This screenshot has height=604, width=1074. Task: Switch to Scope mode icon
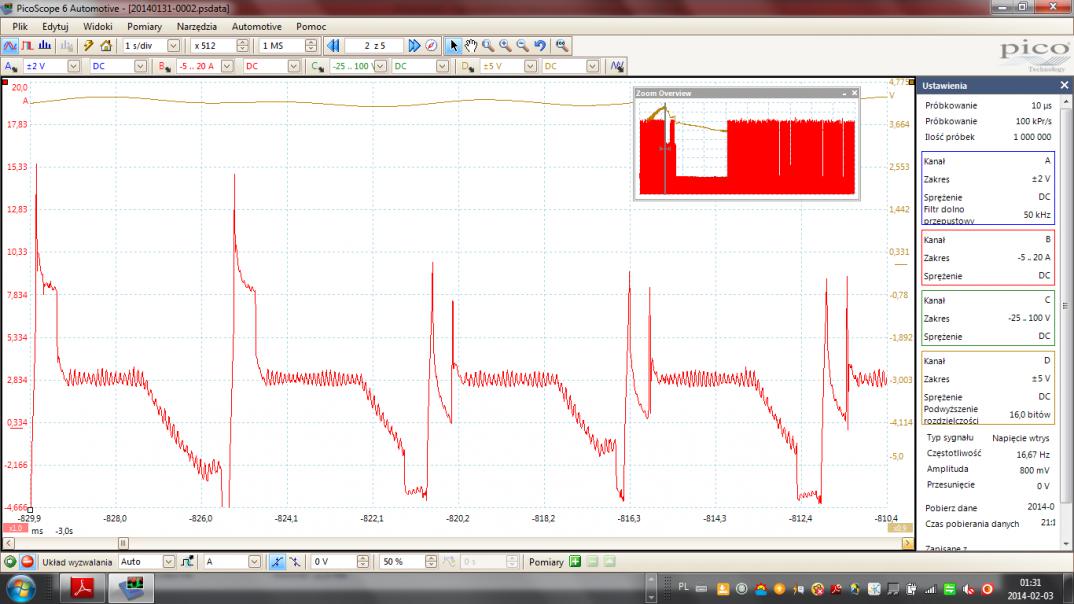coord(10,46)
